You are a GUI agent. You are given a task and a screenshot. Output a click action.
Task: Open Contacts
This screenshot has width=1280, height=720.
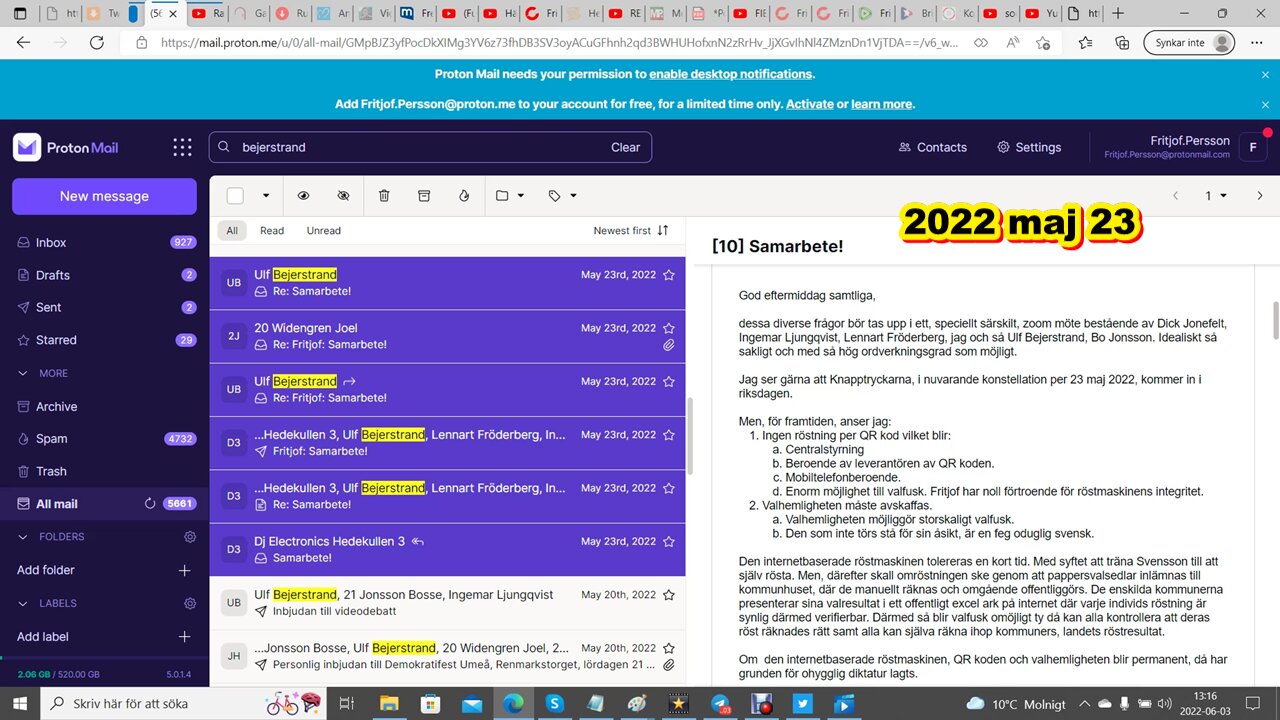coord(933,147)
